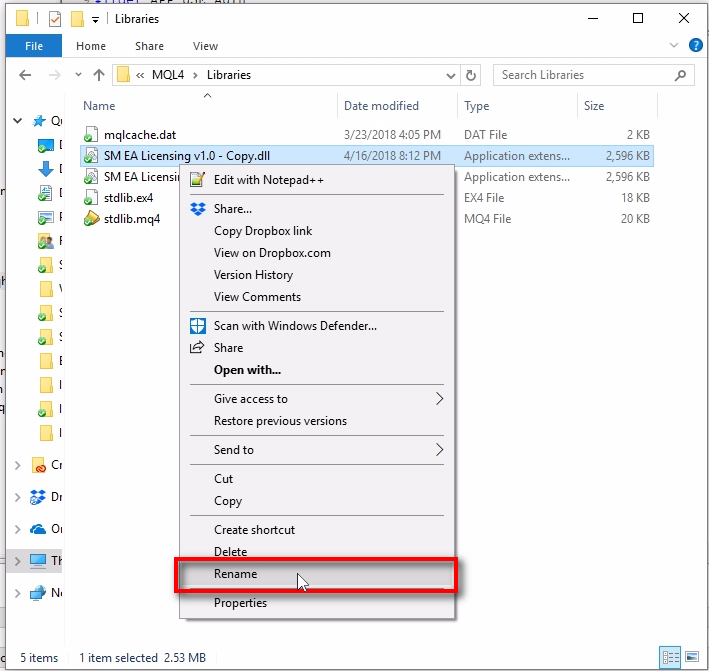Click the Notepad++ icon in context menu

[196, 180]
